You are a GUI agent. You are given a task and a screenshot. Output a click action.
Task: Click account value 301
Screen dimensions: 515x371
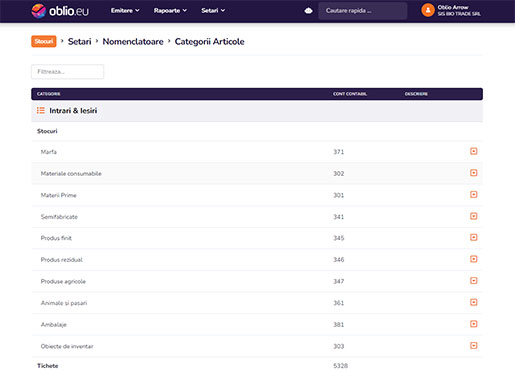pos(338,195)
